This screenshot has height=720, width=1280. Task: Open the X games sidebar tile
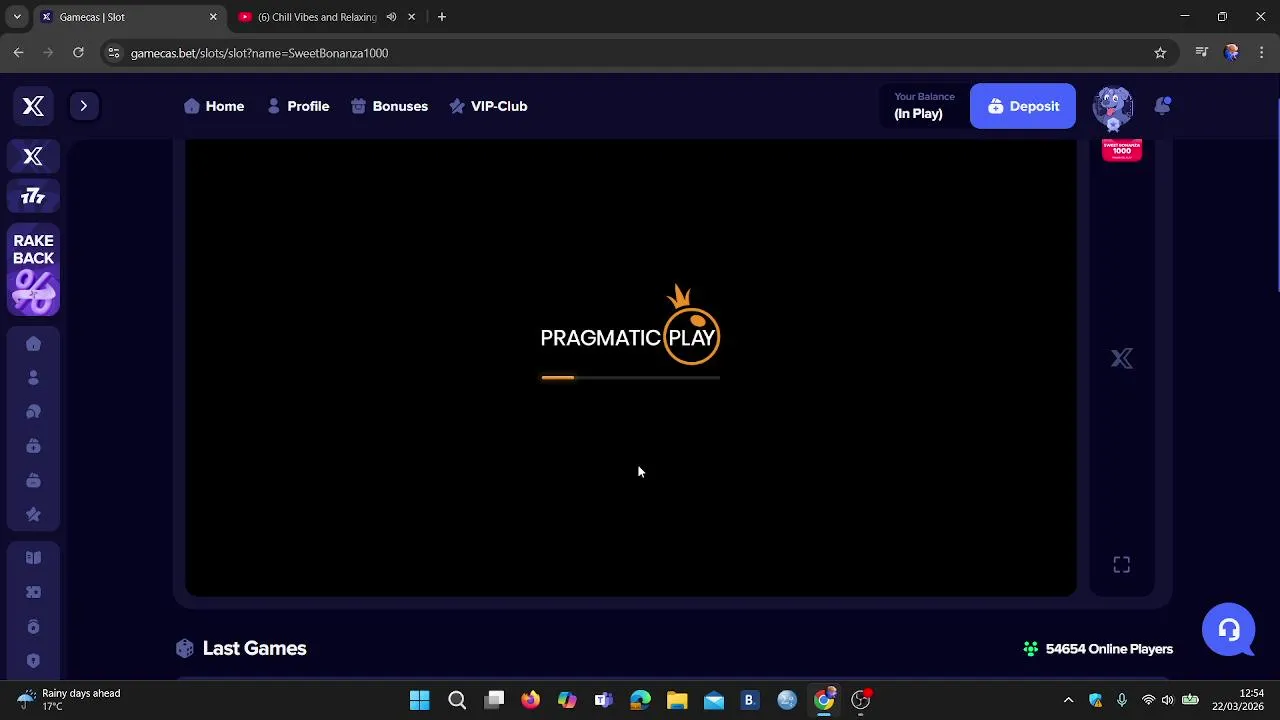coord(33,157)
